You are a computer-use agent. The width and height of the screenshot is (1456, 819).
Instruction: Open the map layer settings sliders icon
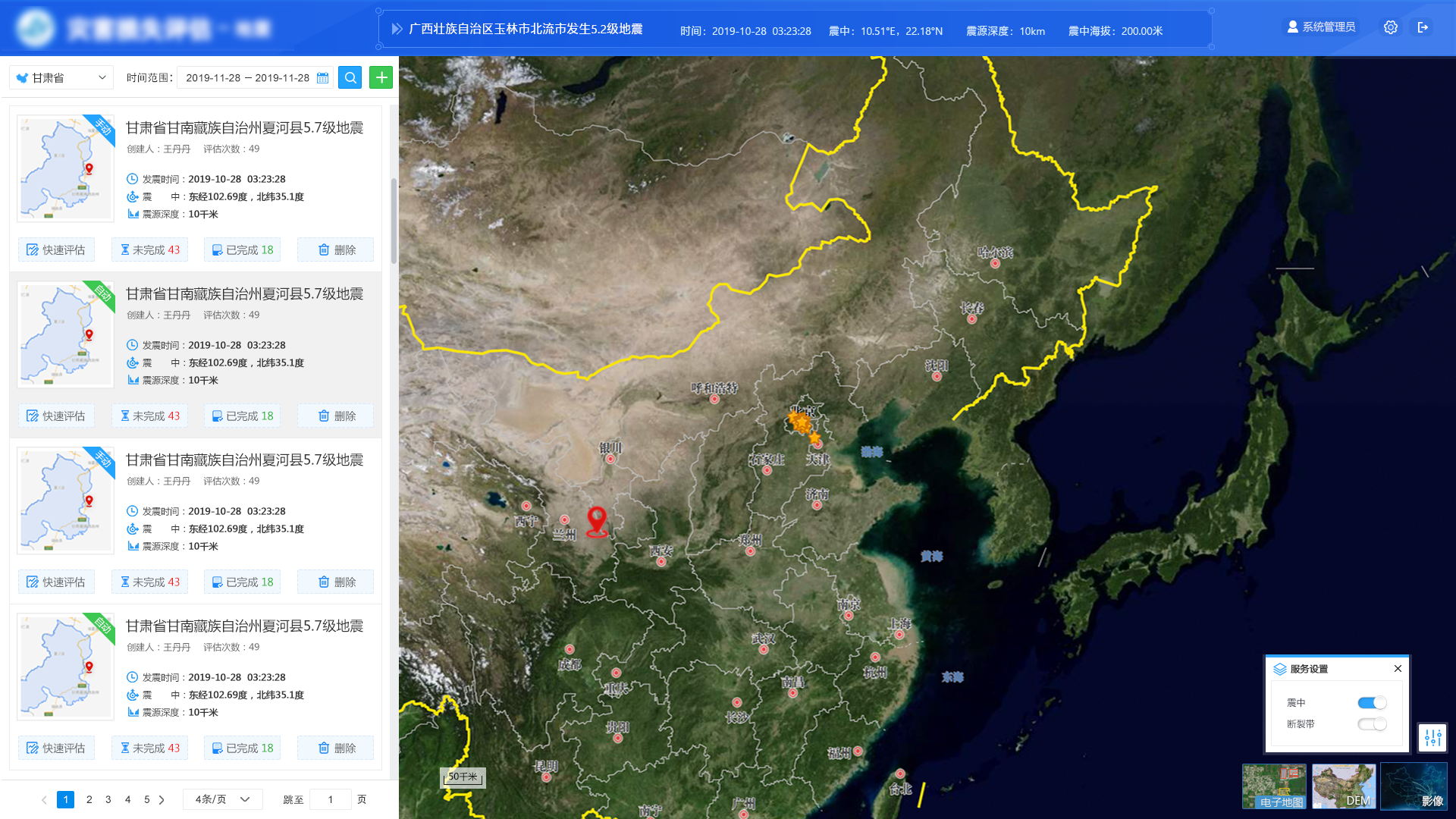(1432, 737)
